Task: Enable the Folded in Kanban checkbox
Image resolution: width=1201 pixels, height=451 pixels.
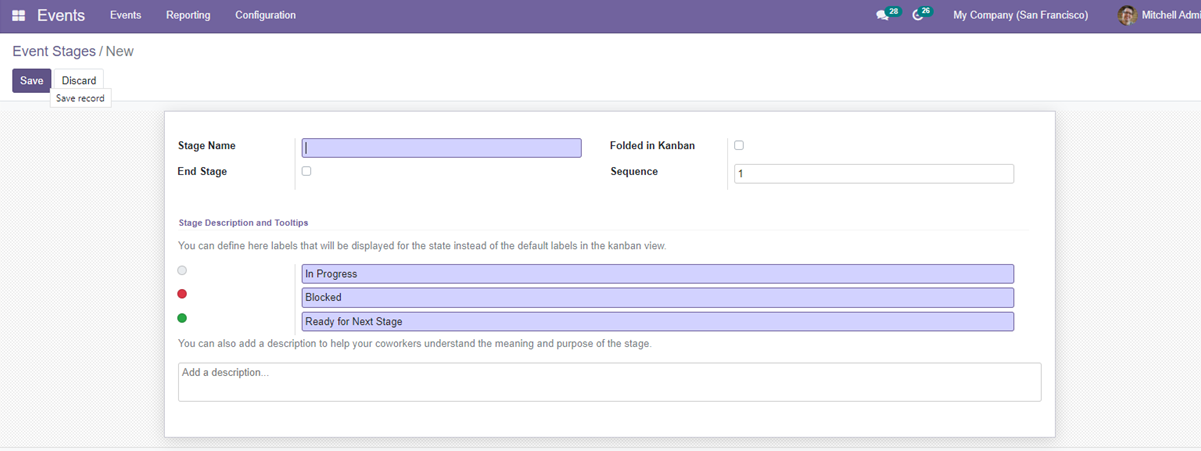Action: [x=739, y=145]
